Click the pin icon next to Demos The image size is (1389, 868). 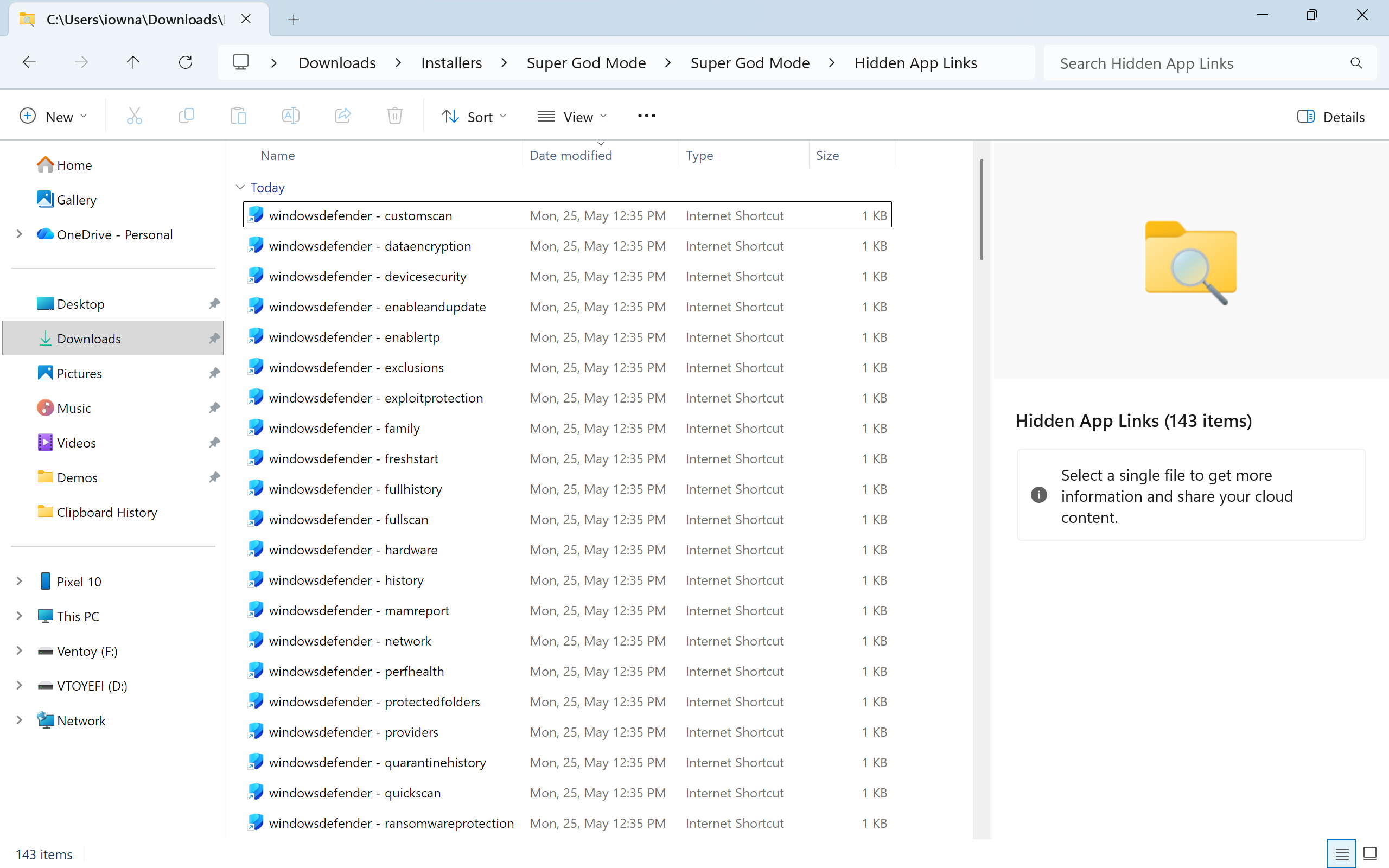pos(214,477)
